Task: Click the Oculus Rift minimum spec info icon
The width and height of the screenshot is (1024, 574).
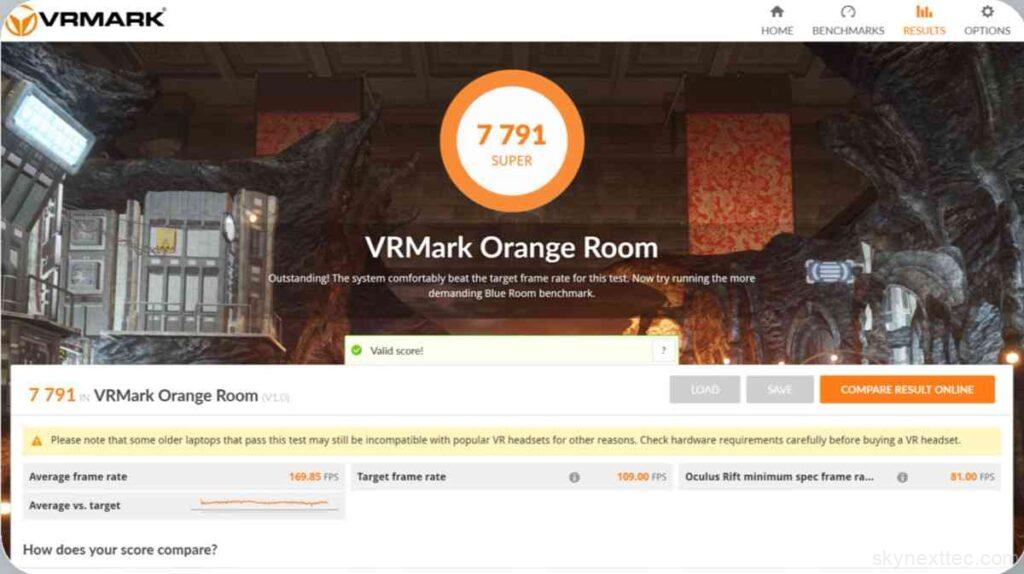Action: click(x=902, y=477)
